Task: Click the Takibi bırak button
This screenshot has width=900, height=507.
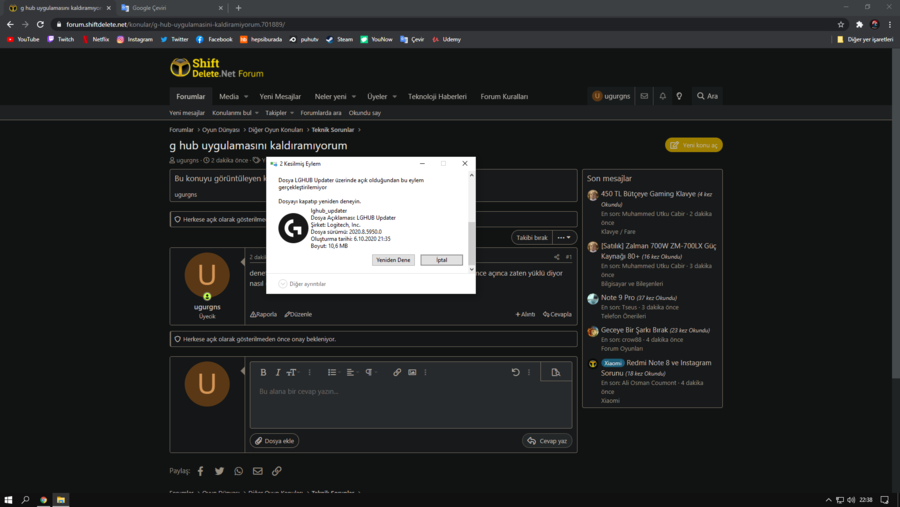Action: [532, 238]
